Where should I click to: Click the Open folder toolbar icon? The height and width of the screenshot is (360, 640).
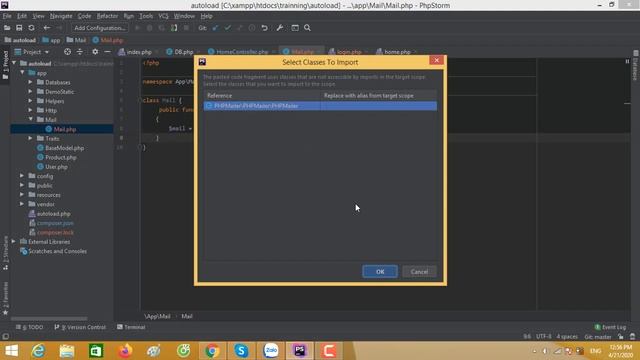(7, 28)
